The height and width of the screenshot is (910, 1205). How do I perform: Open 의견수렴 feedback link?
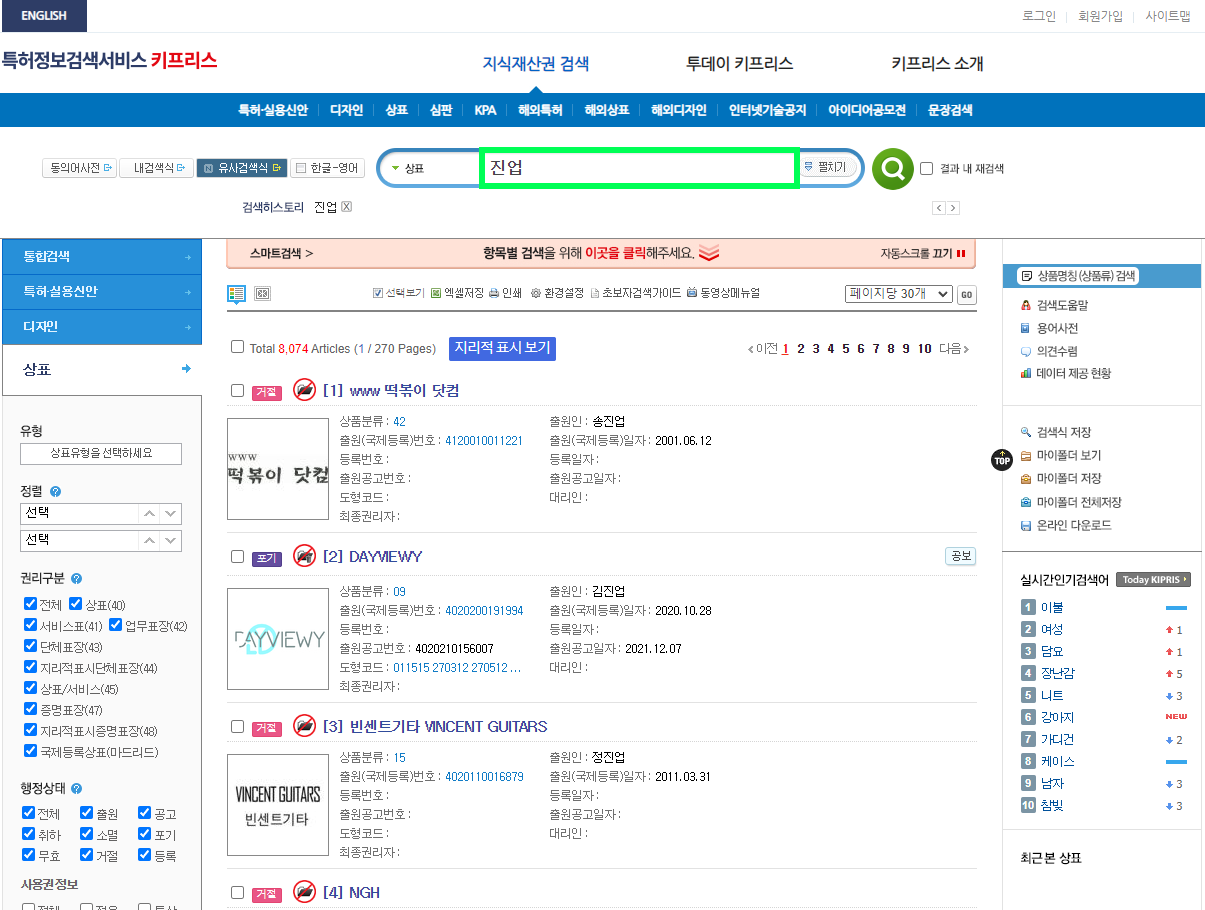(1049, 351)
